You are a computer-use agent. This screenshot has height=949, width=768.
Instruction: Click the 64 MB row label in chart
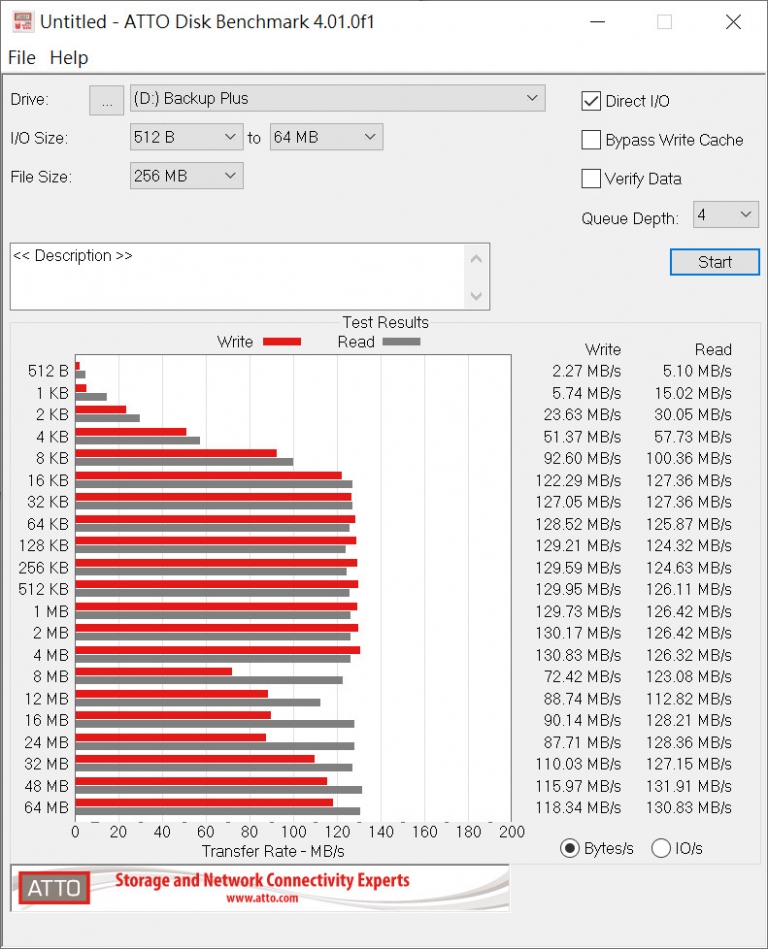[x=47, y=807]
